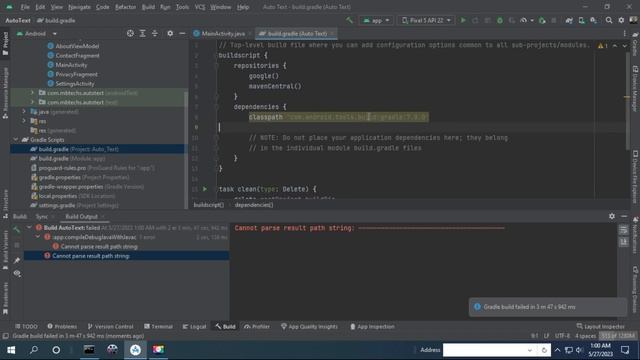
Task: Expand com.mbtechs.autotext androidTest package
Action: click(32, 93)
